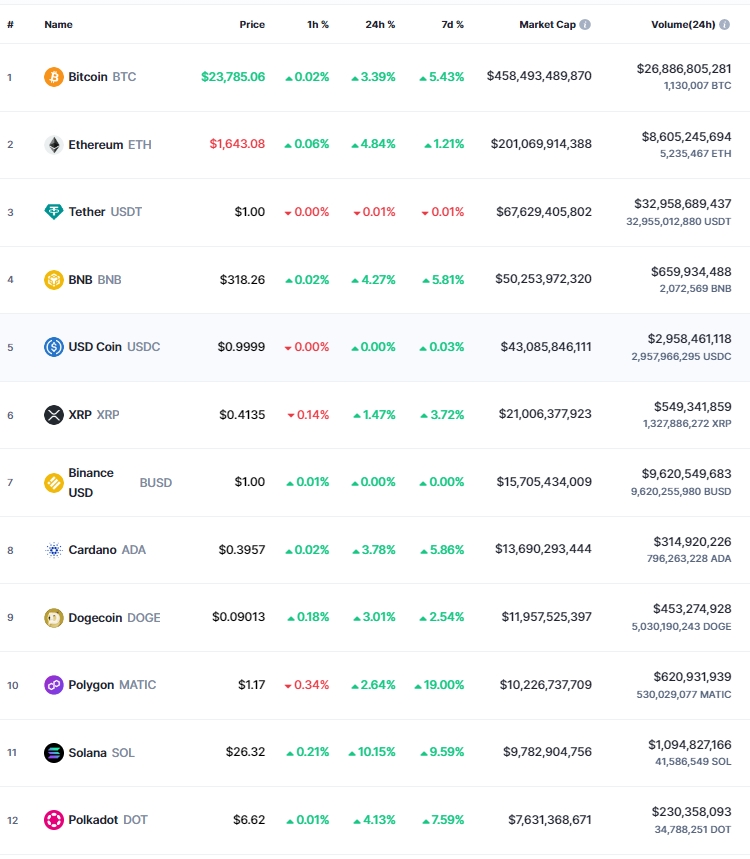The width and height of the screenshot is (750, 859).
Task: Click the BNB coin icon
Action: (54, 279)
